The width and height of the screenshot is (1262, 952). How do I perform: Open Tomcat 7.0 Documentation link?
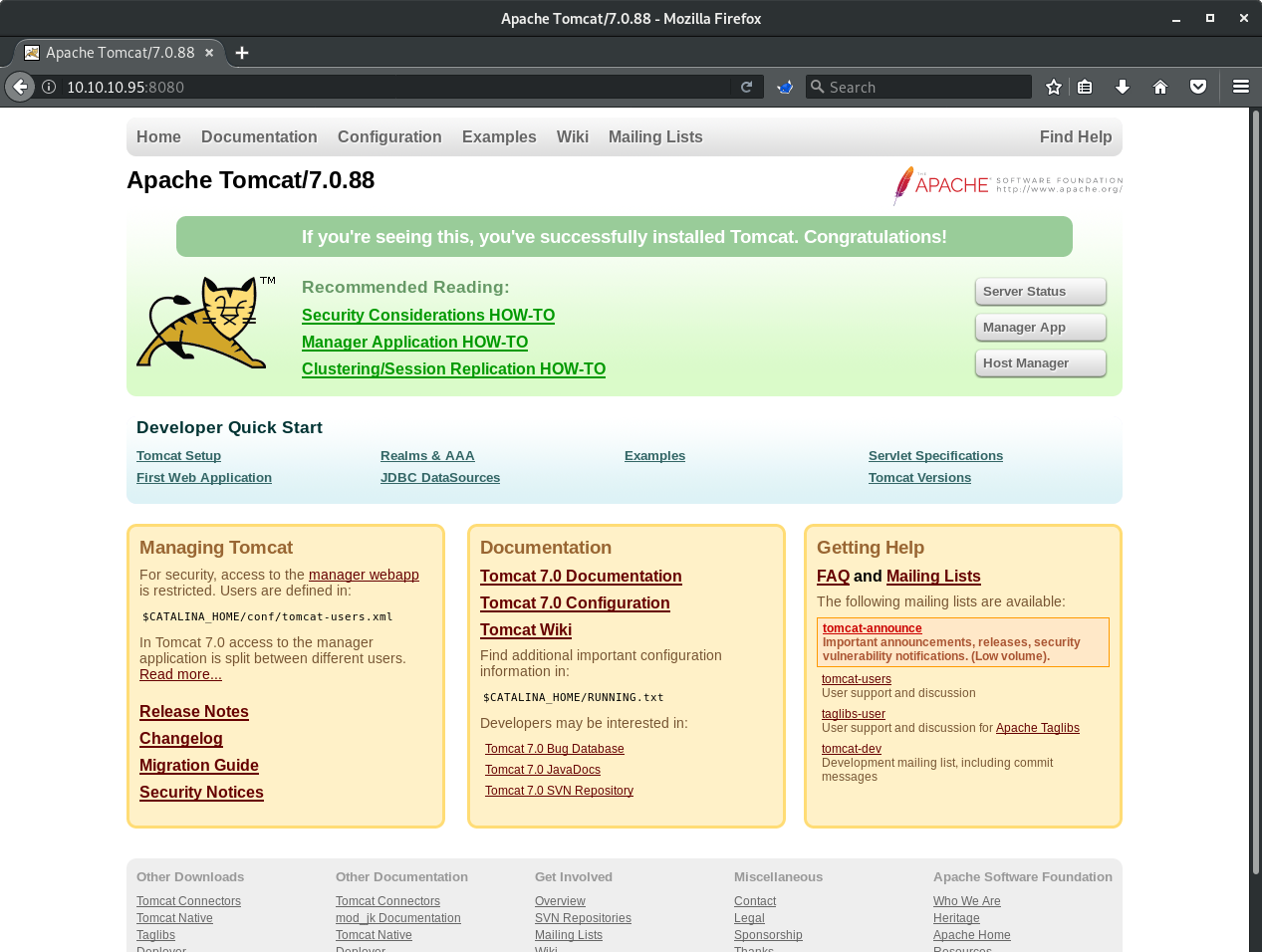(x=581, y=577)
